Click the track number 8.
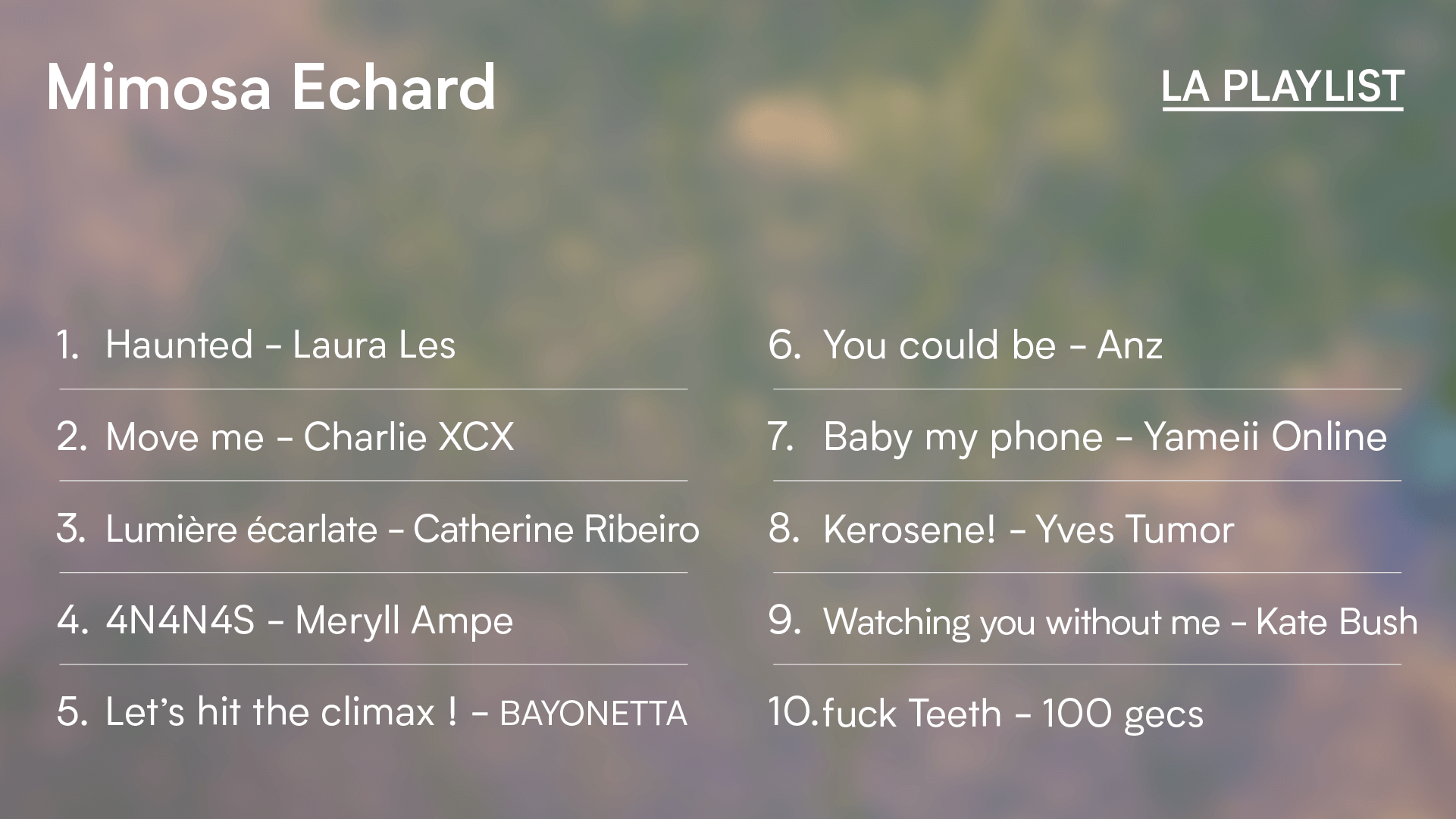This screenshot has height=819, width=1456. tap(784, 529)
